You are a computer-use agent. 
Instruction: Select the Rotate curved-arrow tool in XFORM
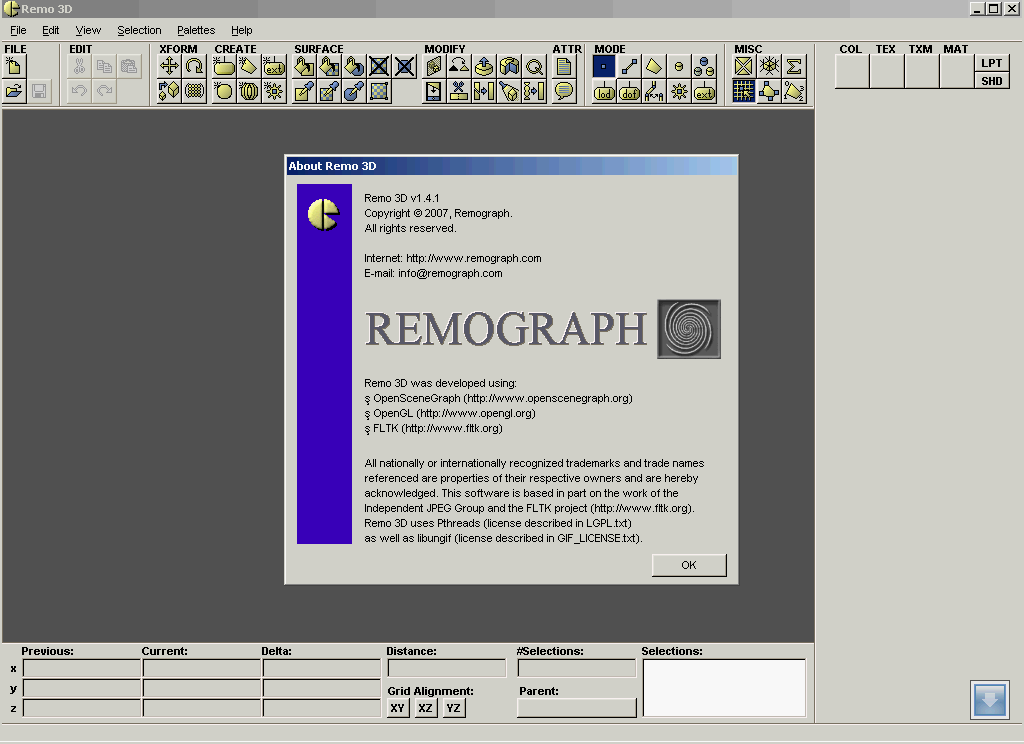pyautogui.click(x=194, y=66)
